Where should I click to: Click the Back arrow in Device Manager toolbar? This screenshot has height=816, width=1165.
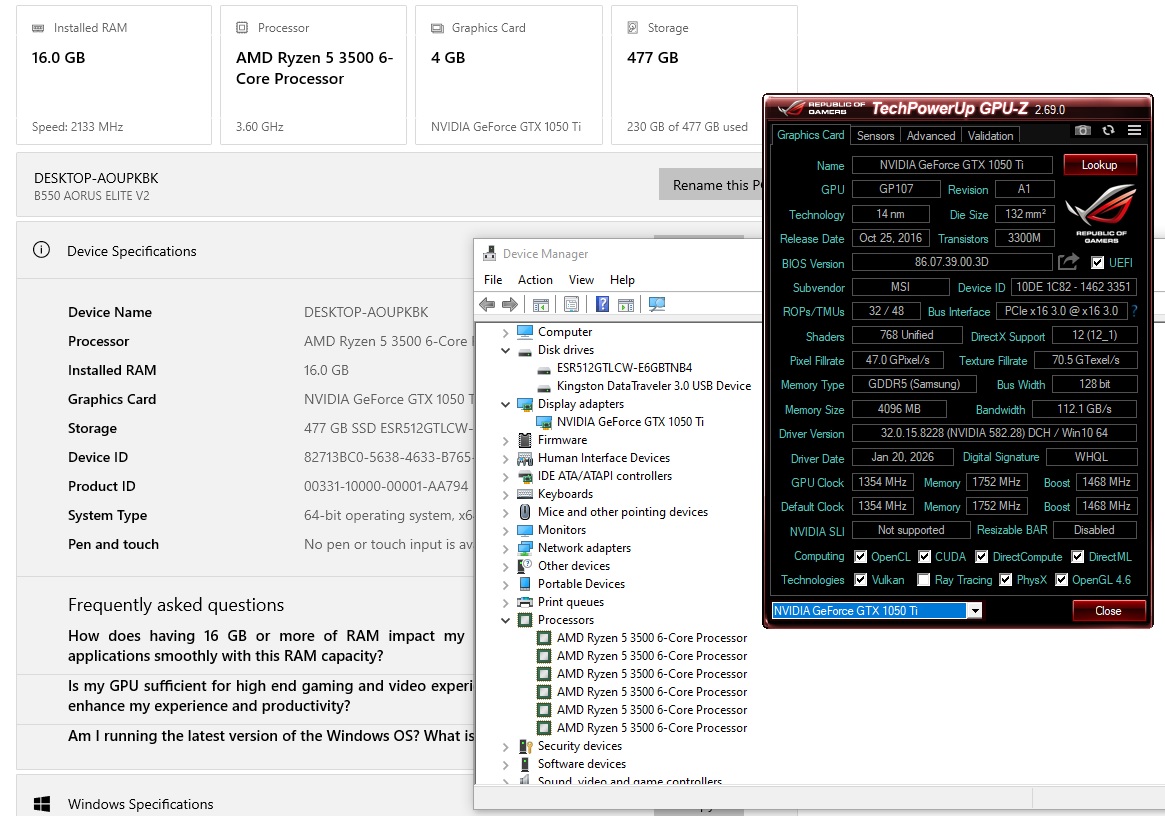point(487,304)
